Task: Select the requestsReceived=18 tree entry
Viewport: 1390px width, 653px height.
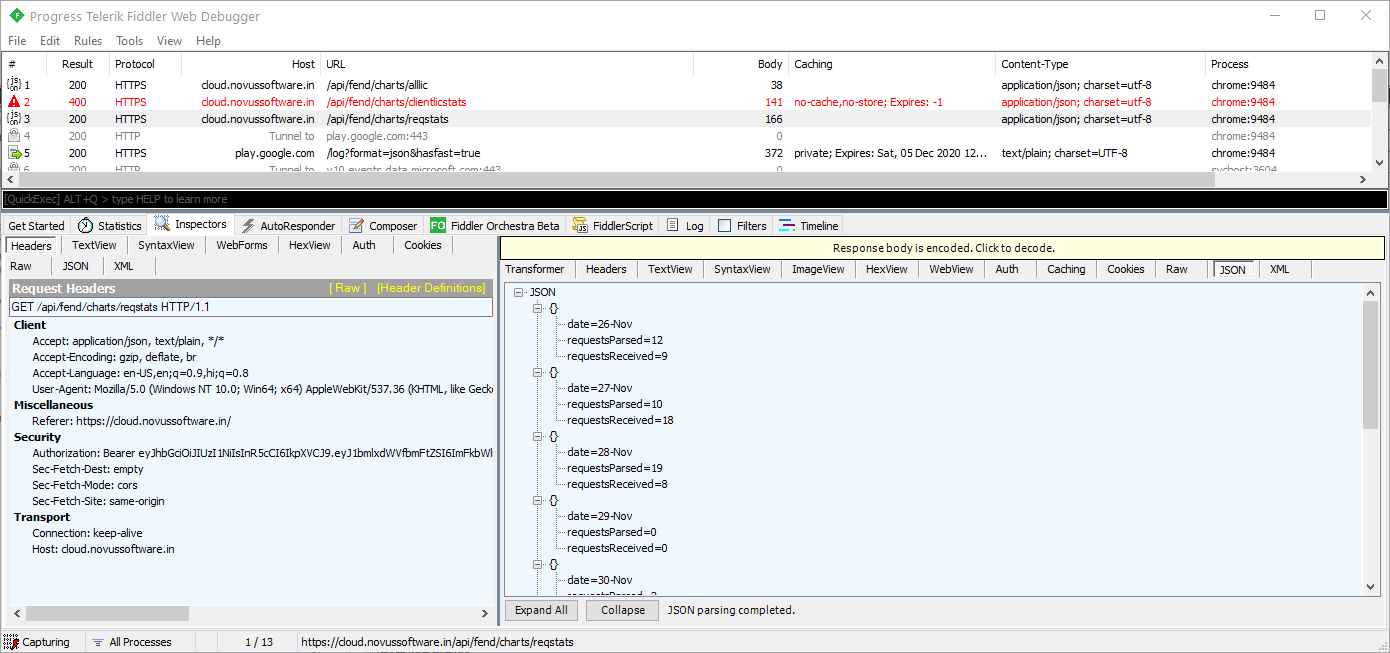Action: pos(620,420)
